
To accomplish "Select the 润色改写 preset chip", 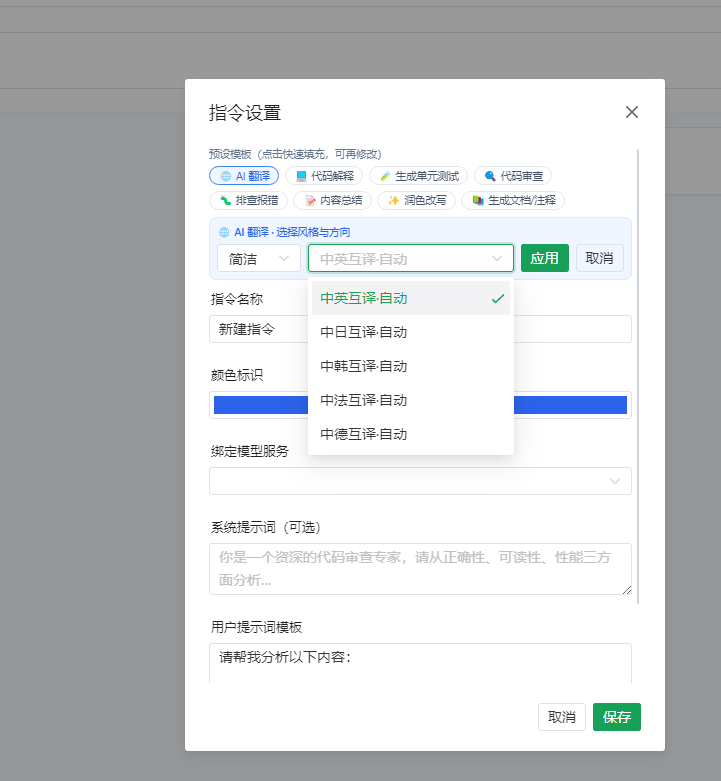I will [x=416, y=200].
